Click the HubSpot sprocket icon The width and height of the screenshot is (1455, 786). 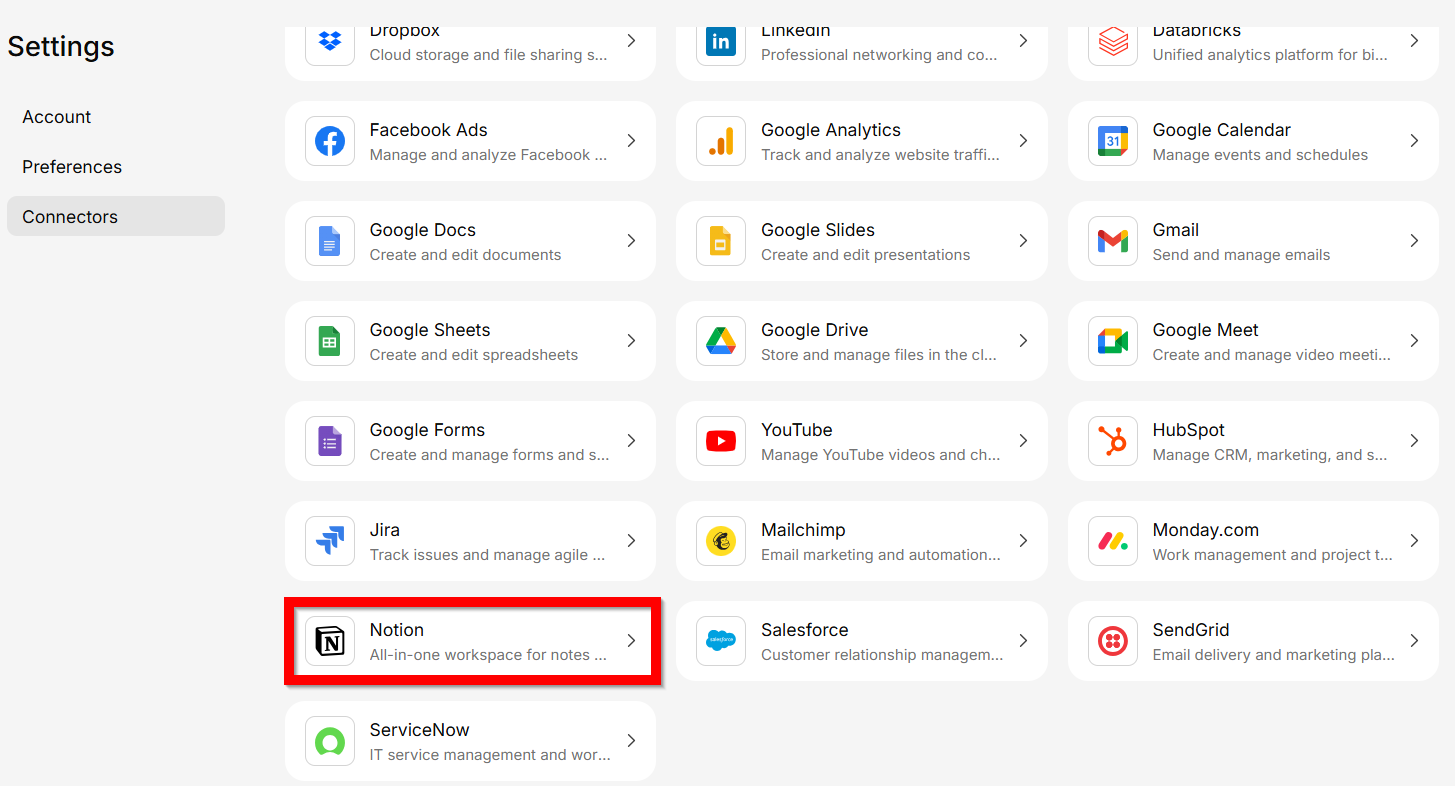(1112, 441)
